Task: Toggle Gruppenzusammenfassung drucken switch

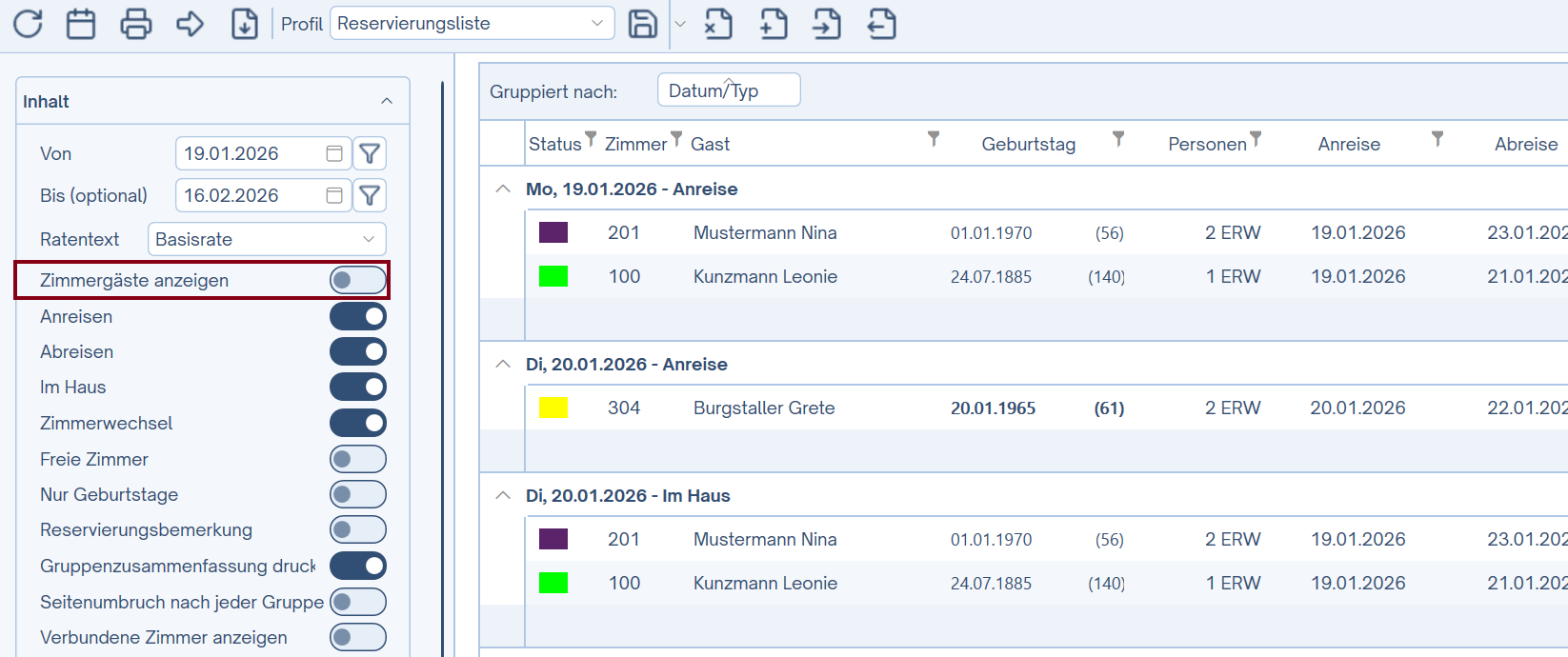Action: [358, 566]
